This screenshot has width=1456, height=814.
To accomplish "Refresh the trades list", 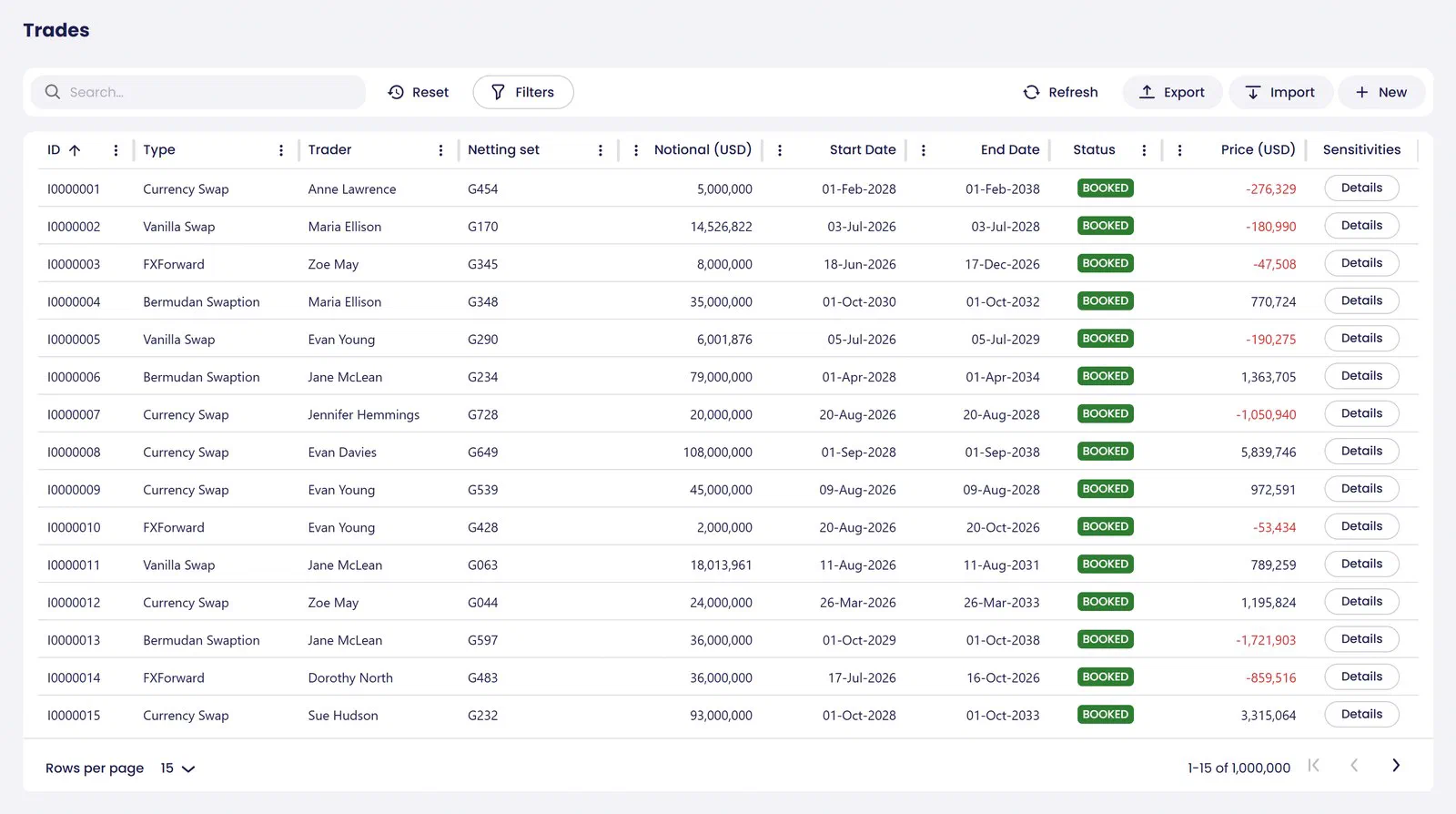I will (1061, 92).
